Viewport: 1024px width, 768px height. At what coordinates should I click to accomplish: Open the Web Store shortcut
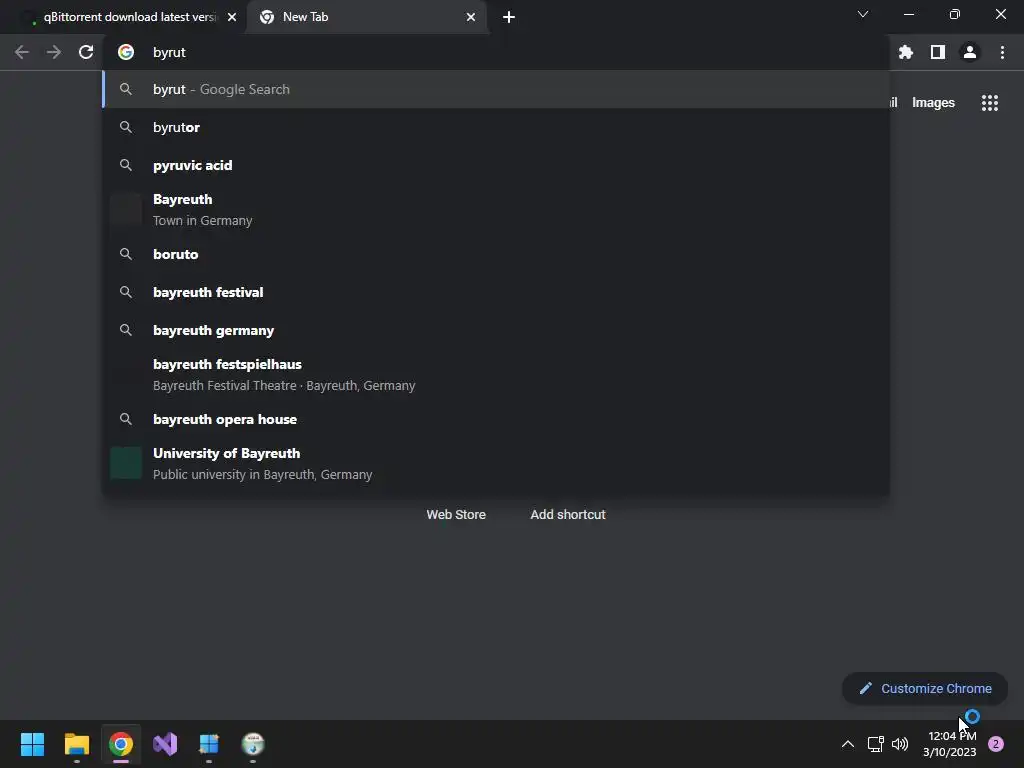pos(456,515)
